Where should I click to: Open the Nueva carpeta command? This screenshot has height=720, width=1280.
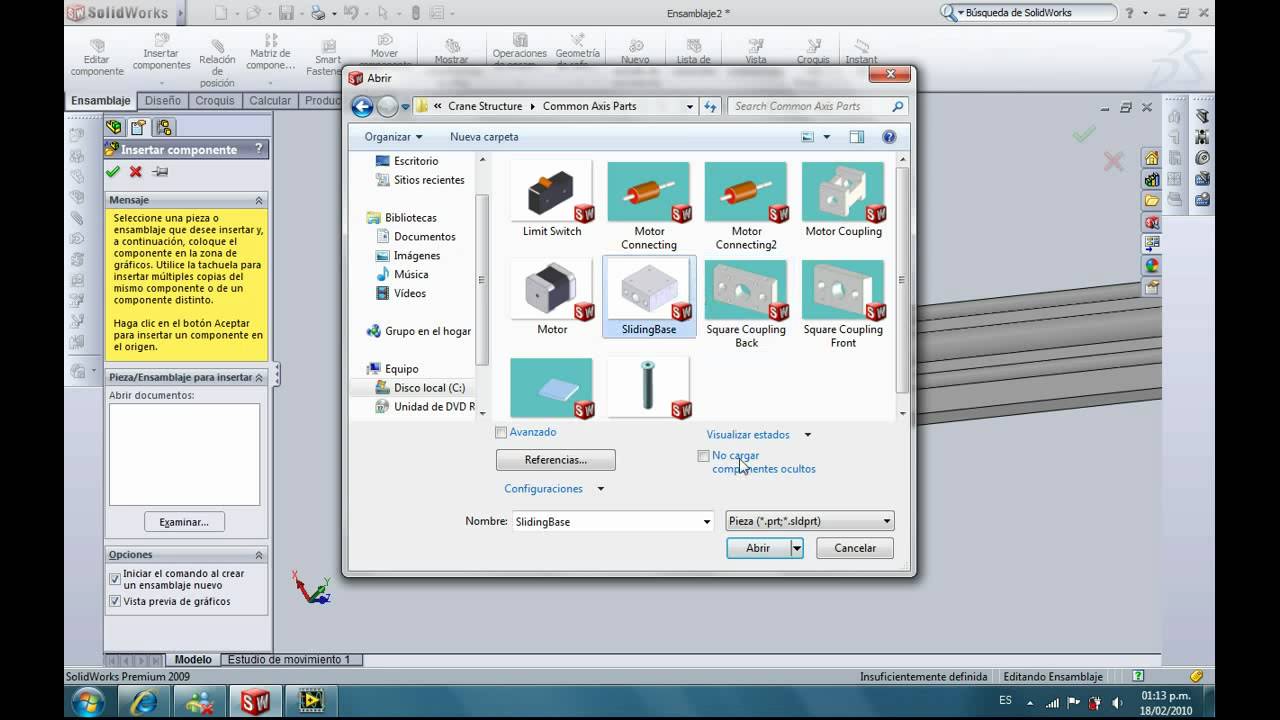click(484, 137)
